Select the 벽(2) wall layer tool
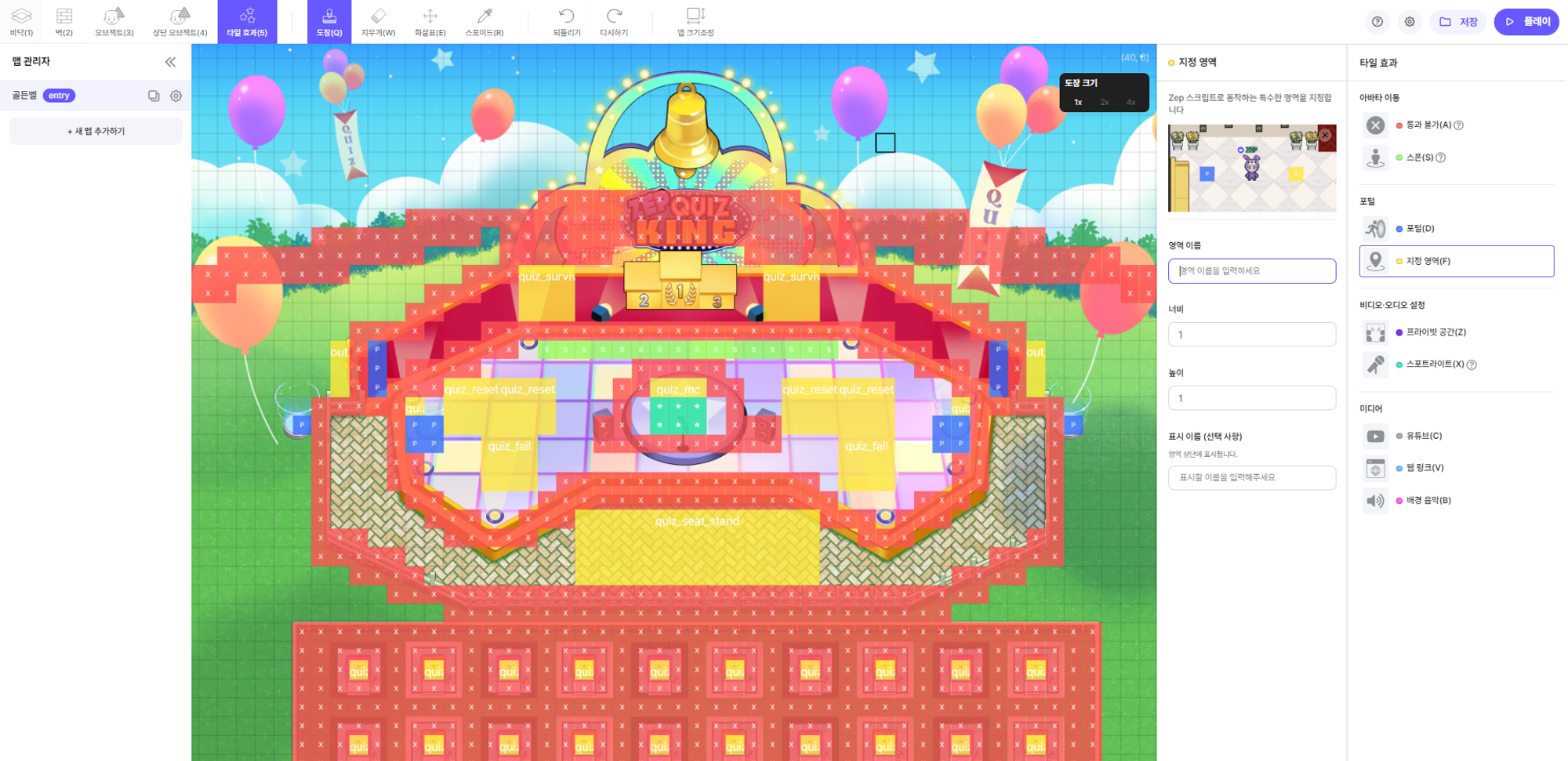 (64, 22)
